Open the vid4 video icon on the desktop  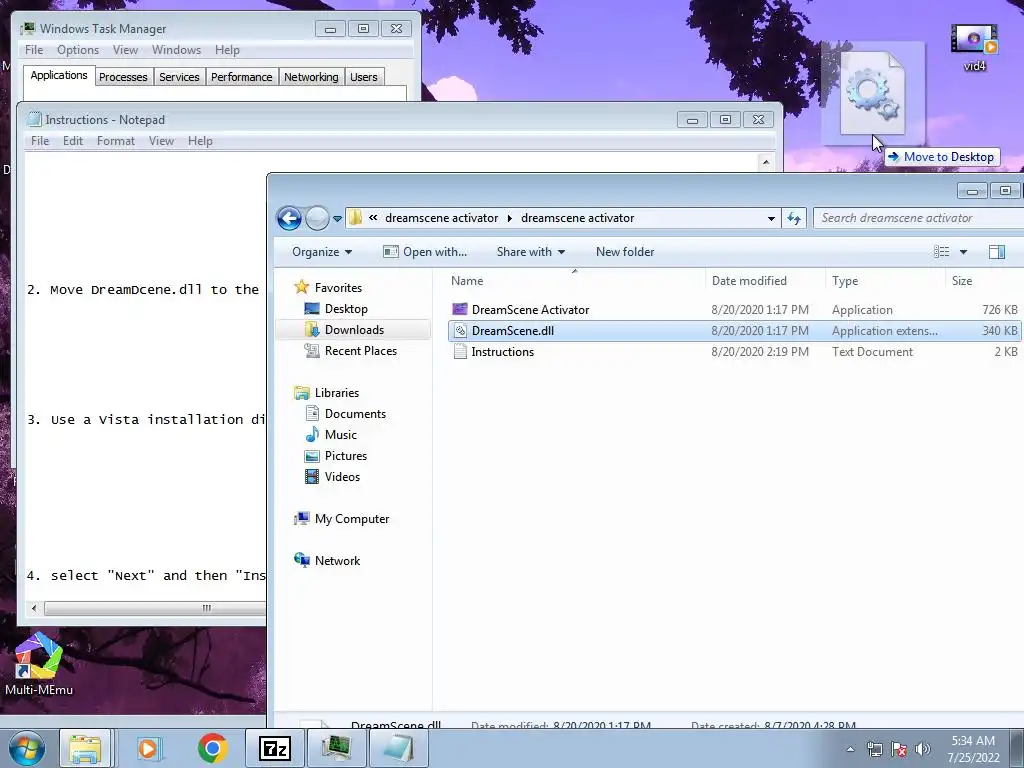coord(974,47)
